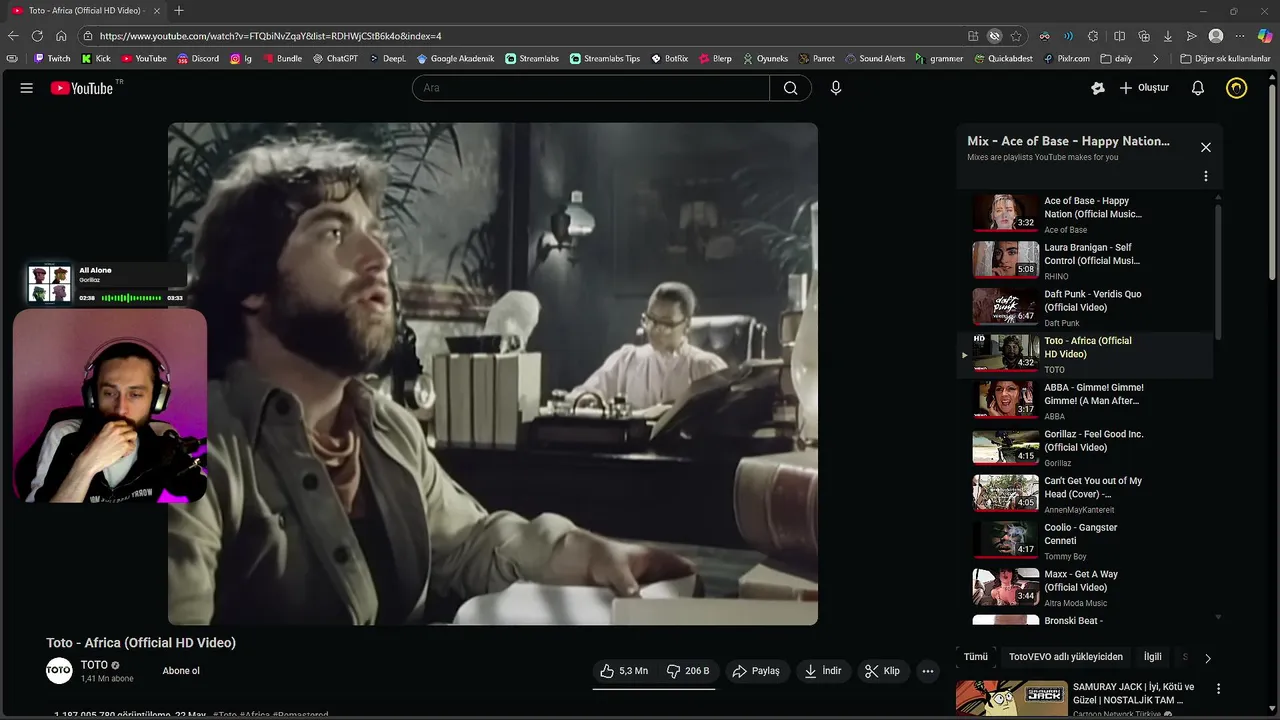Go to the YouTube home logo
The width and height of the screenshot is (1280, 720).
tap(82, 88)
